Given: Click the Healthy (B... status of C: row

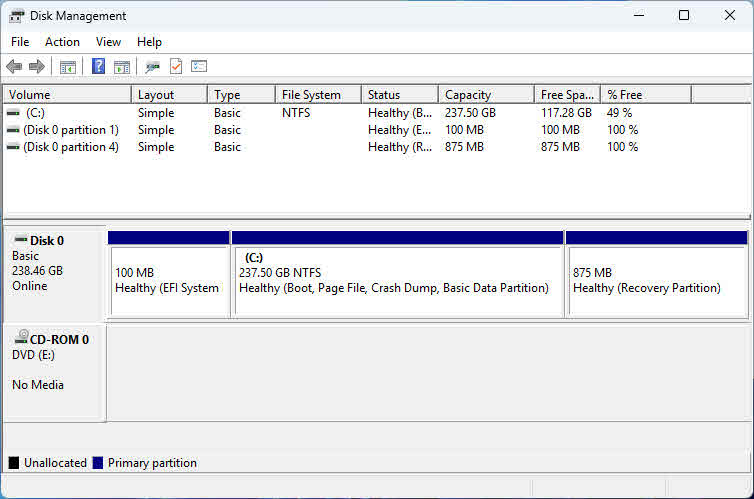Looking at the screenshot, I should 400,113.
